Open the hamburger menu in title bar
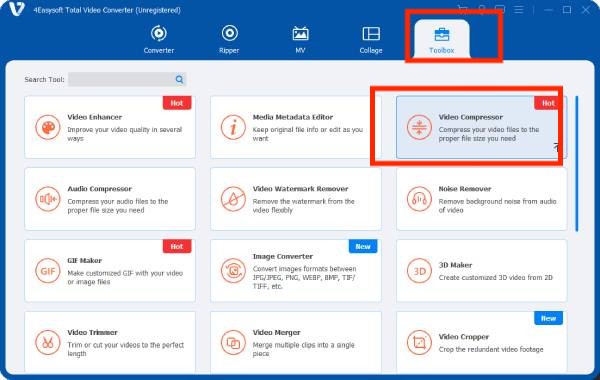Image resolution: width=600 pixels, height=380 pixels. (519, 9)
